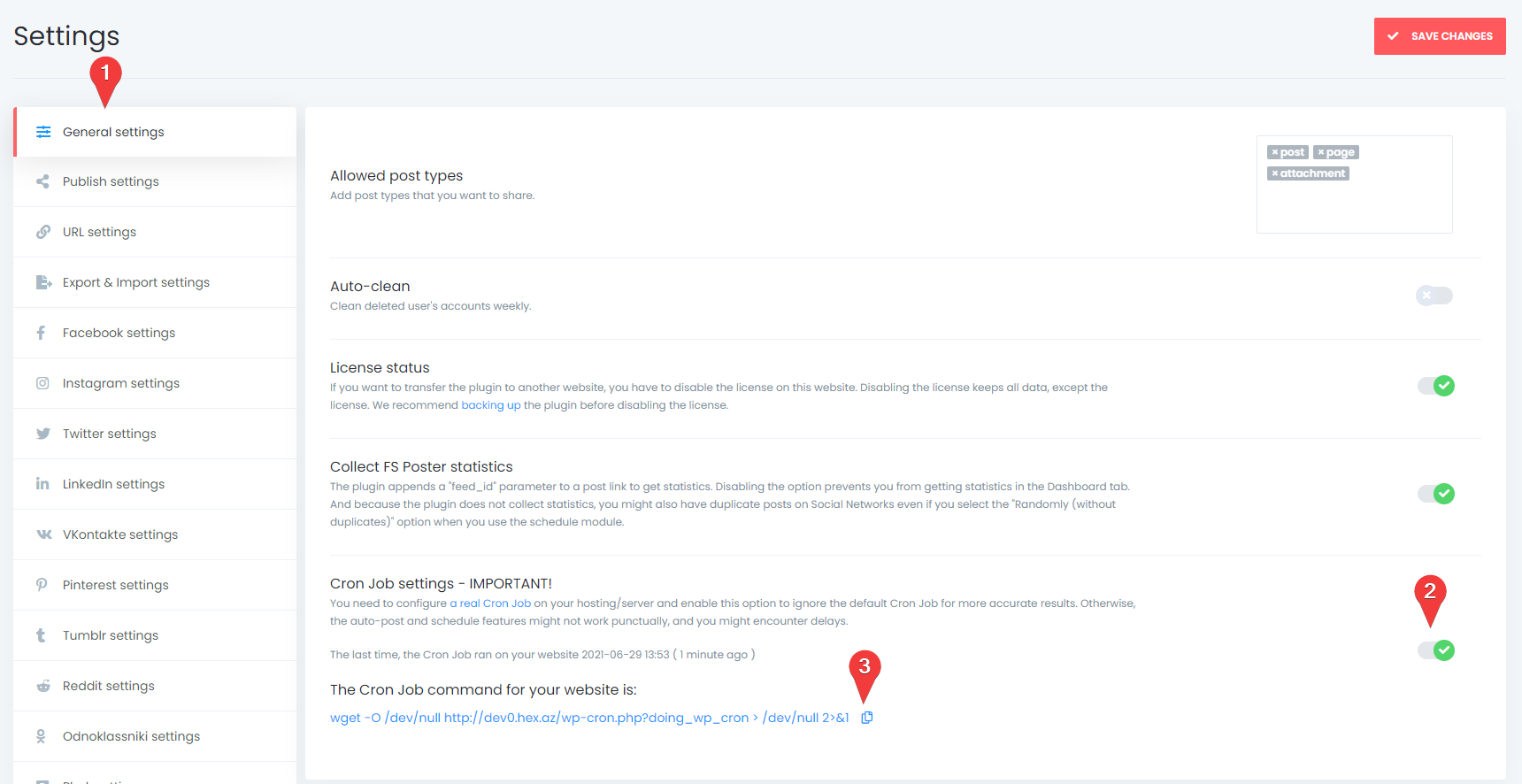
Task: Click the VKontakte logo icon
Action: [43, 534]
